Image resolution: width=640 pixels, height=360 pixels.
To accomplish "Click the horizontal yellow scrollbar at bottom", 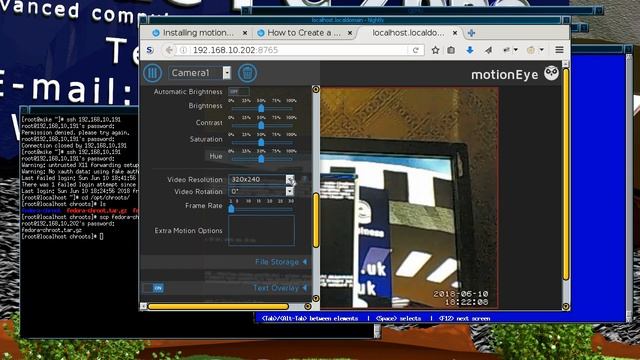I will (x=218, y=306).
